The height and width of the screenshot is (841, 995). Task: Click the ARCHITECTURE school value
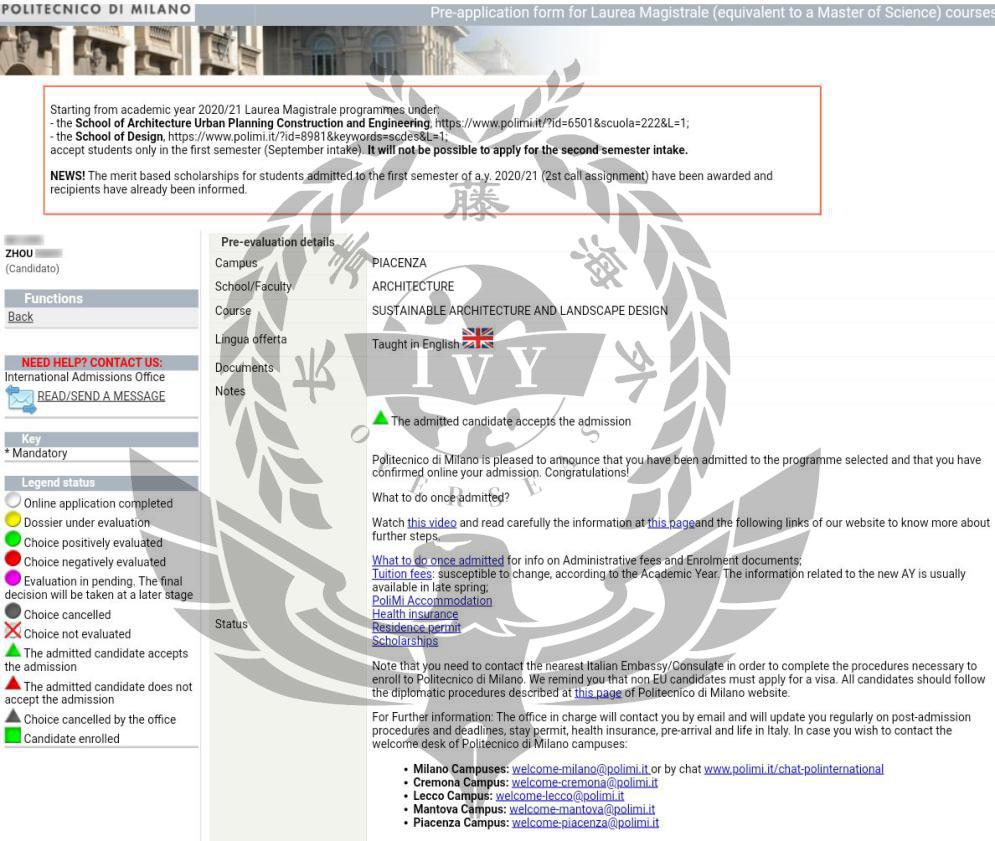pyautogui.click(x=413, y=286)
